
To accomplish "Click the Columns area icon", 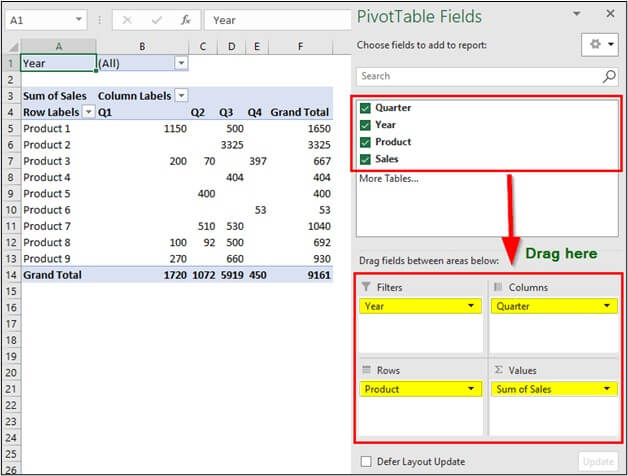I will click(x=498, y=286).
